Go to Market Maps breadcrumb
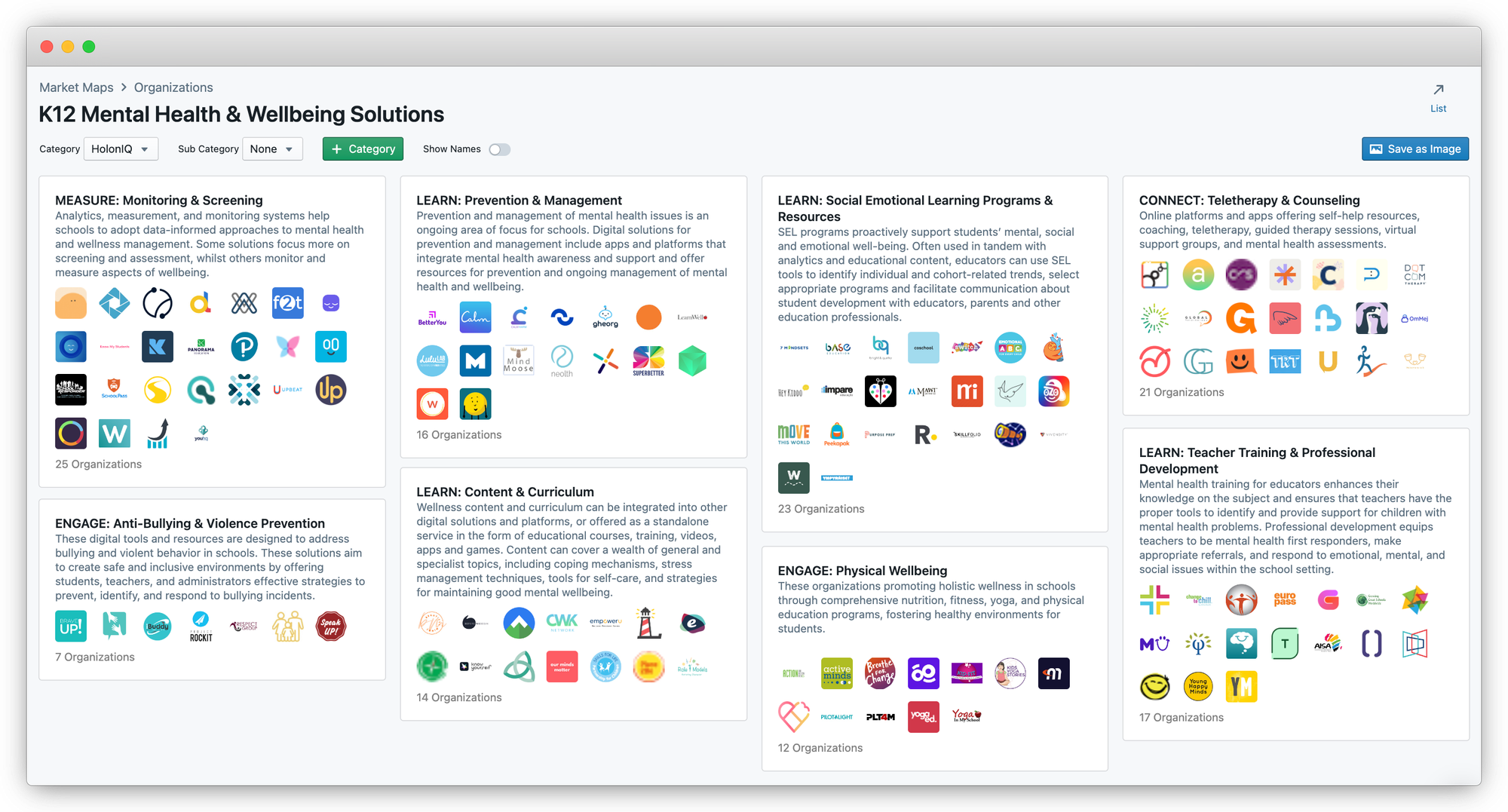Viewport: 1508px width, 812px height. pyautogui.click(x=76, y=87)
